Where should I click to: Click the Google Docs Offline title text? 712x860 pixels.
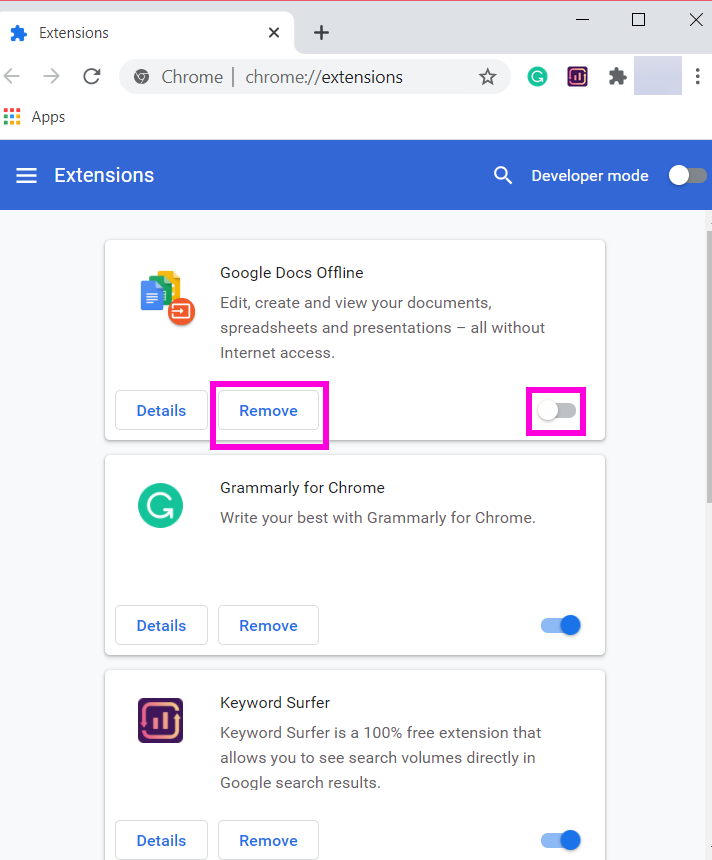point(292,273)
